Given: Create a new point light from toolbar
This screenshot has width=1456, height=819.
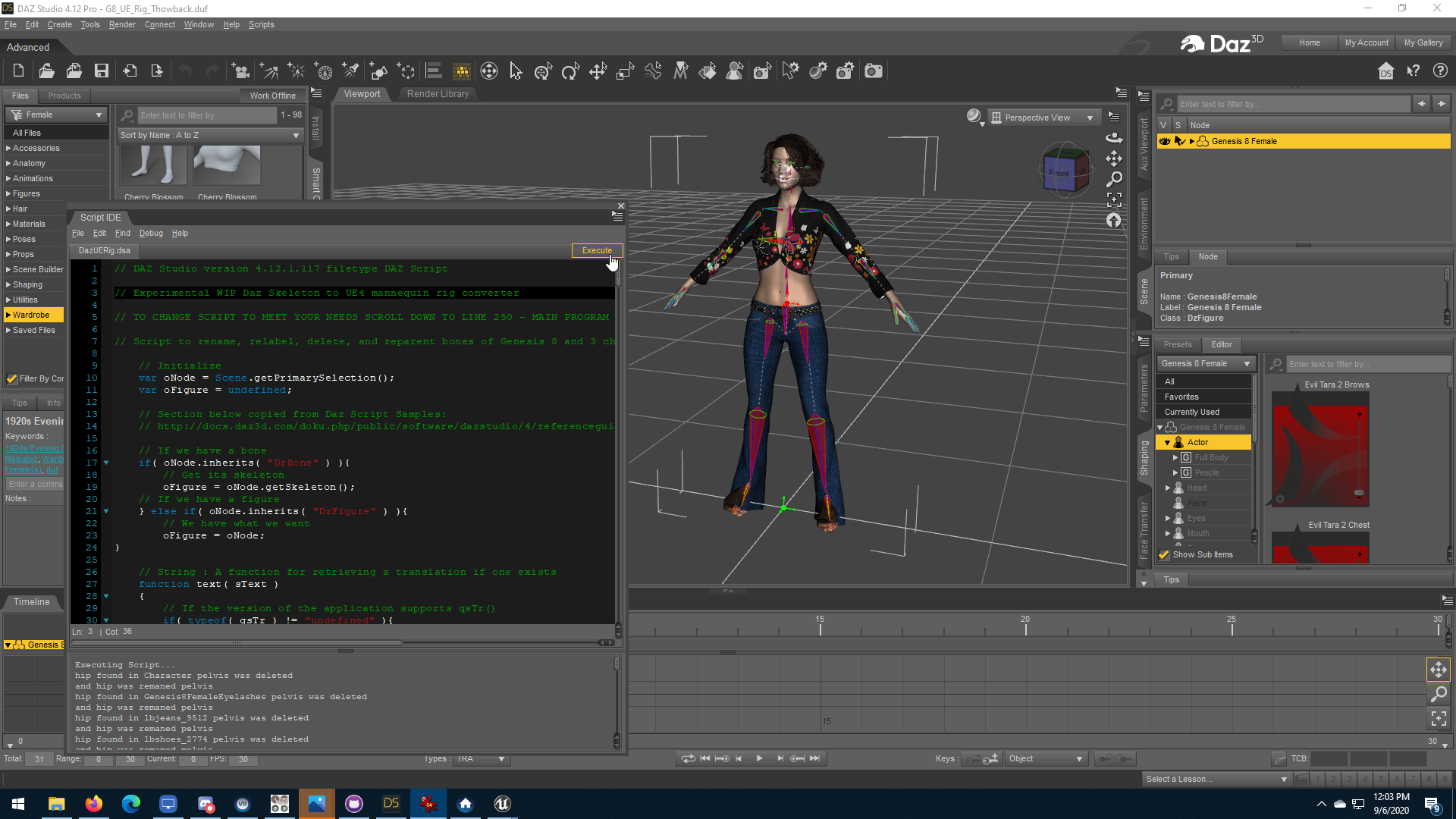Looking at the screenshot, I should 297,71.
